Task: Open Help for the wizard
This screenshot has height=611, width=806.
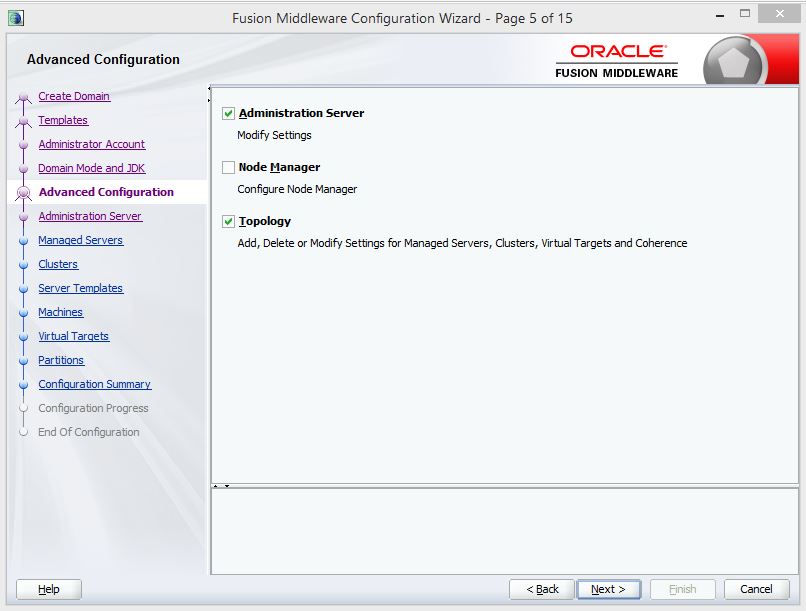Action: click(x=49, y=589)
